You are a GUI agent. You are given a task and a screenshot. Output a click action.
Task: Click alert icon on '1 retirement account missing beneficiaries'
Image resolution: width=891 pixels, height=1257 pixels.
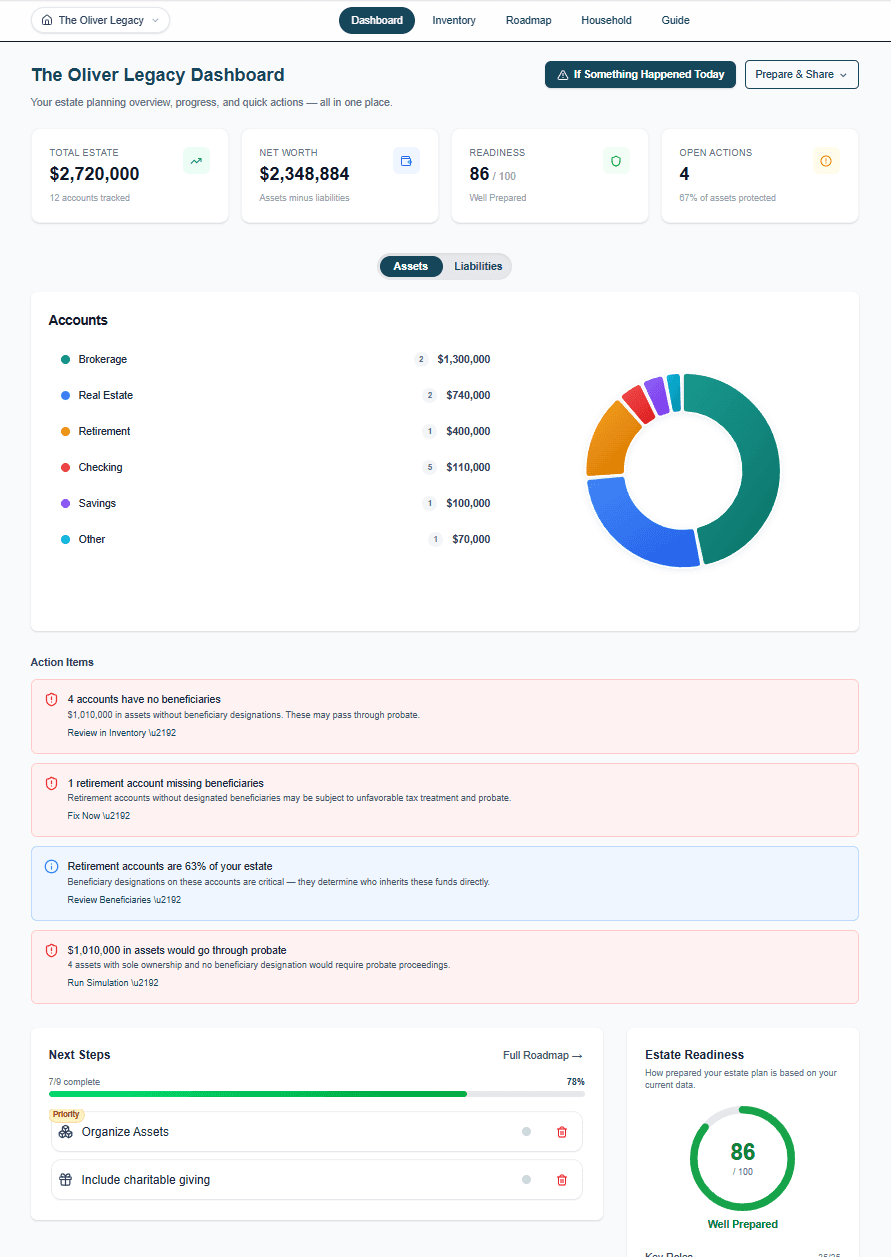coord(52,783)
